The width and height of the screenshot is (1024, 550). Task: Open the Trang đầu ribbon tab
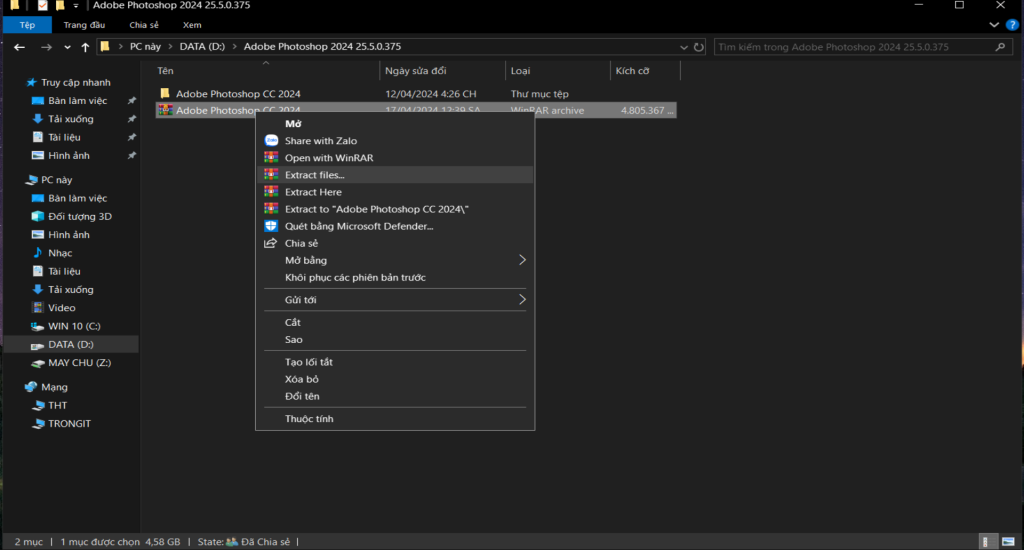coord(84,25)
